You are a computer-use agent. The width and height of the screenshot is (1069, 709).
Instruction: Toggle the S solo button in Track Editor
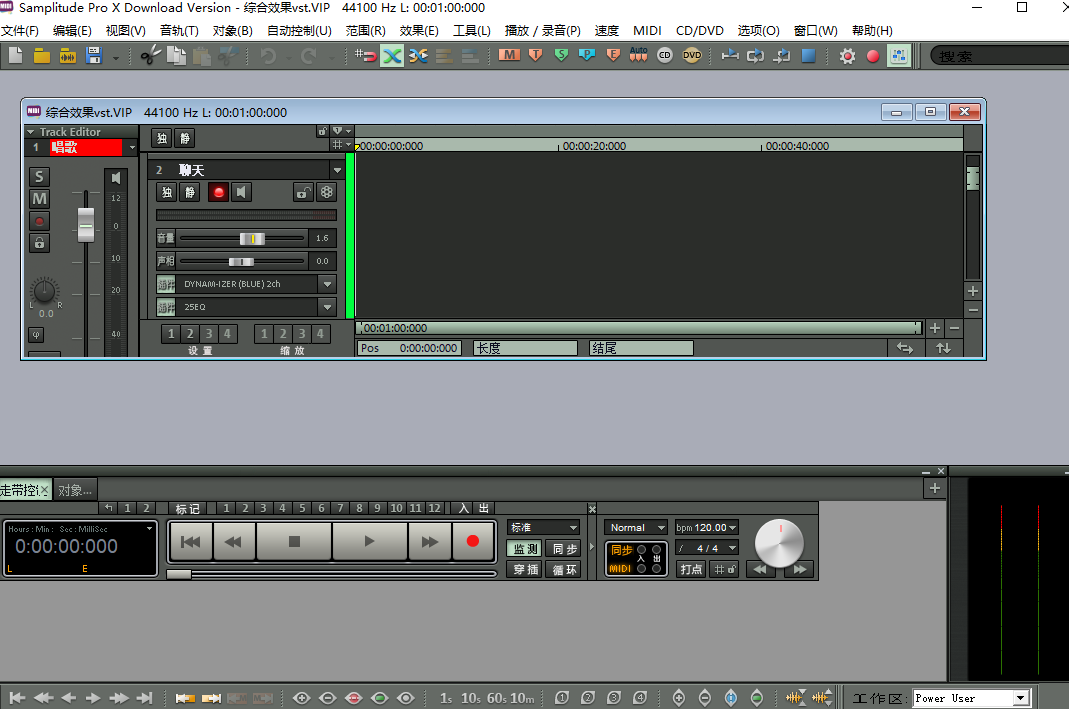[39, 177]
